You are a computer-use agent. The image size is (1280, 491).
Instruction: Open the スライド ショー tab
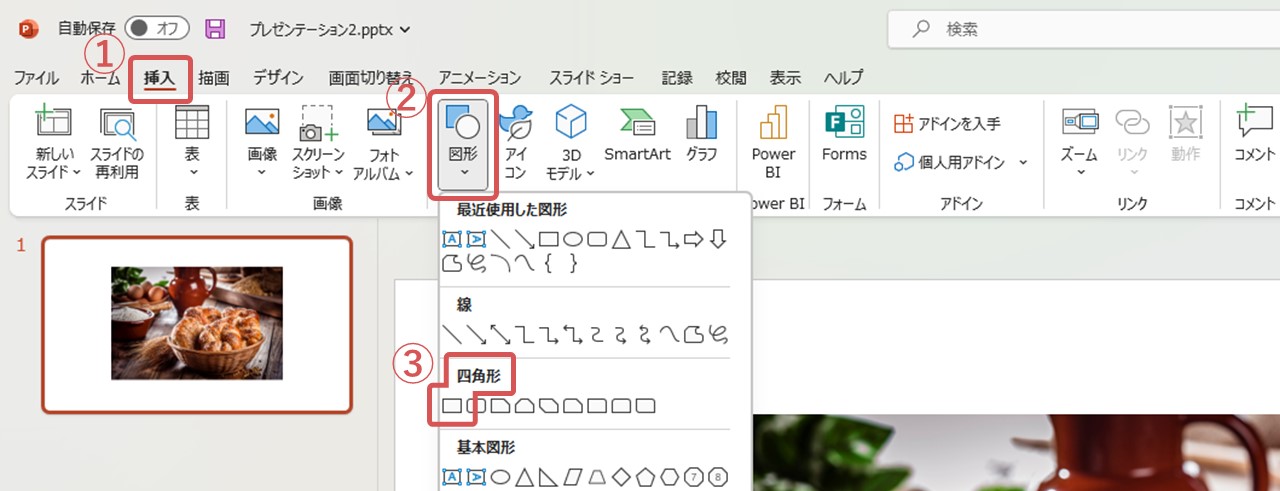590,78
